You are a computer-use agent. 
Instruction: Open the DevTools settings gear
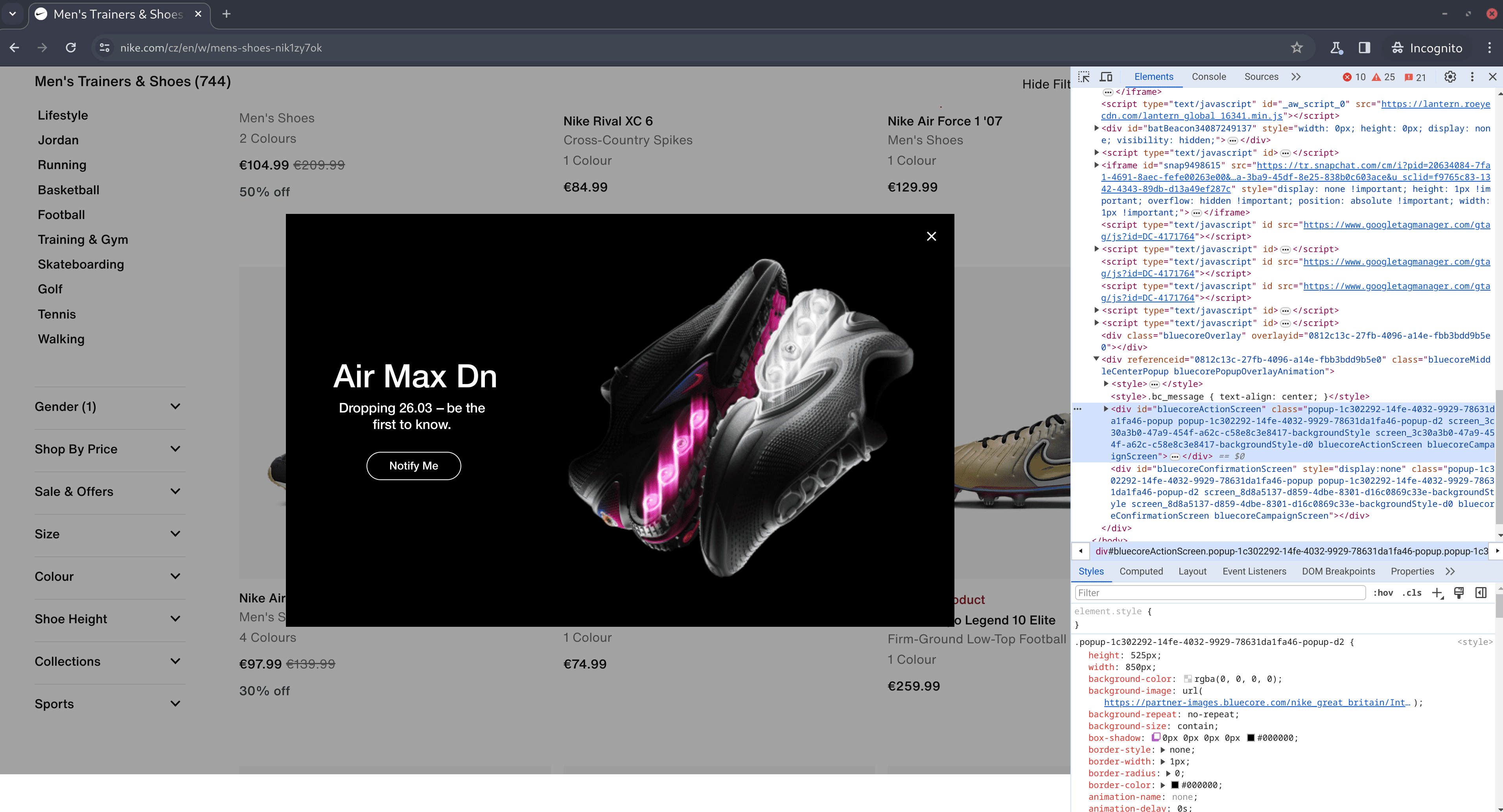coord(1450,77)
